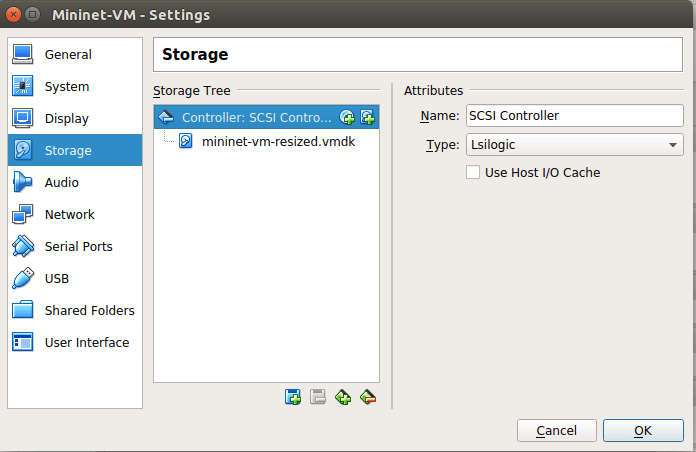Select the SCSI Controller tree row

click(x=255, y=117)
